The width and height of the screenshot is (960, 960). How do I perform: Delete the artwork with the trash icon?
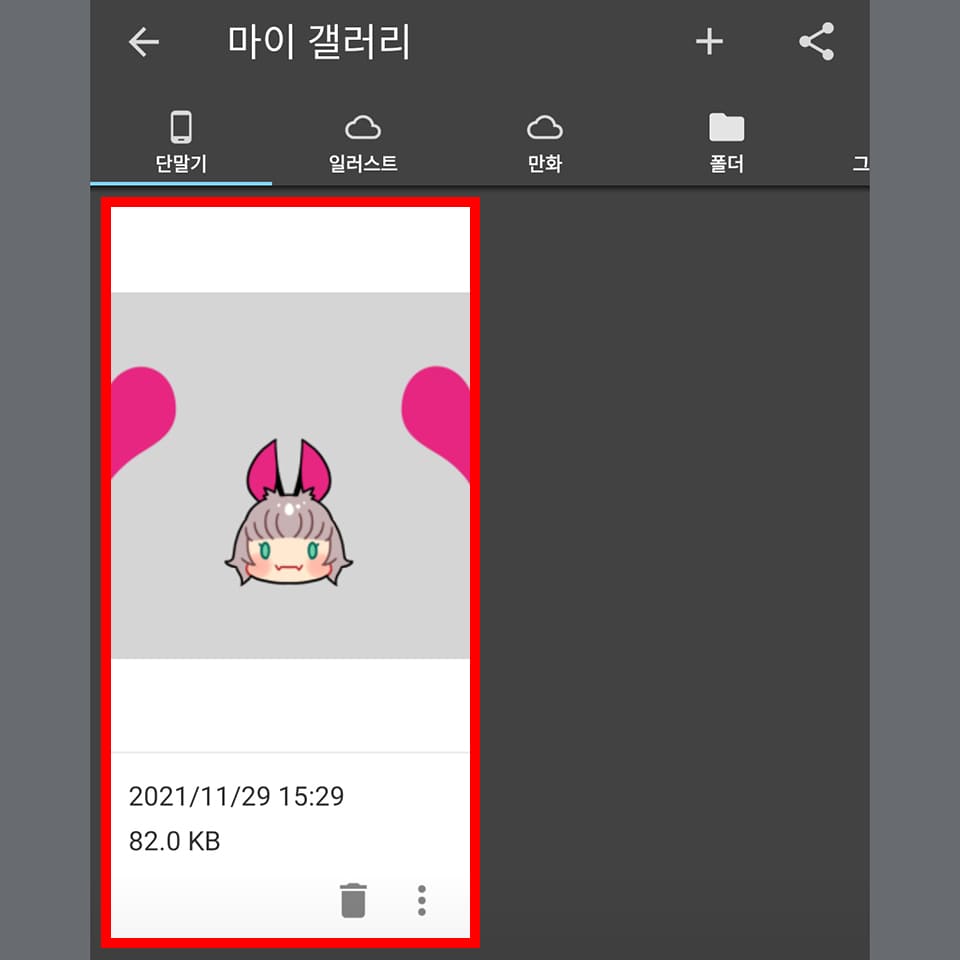(x=353, y=900)
